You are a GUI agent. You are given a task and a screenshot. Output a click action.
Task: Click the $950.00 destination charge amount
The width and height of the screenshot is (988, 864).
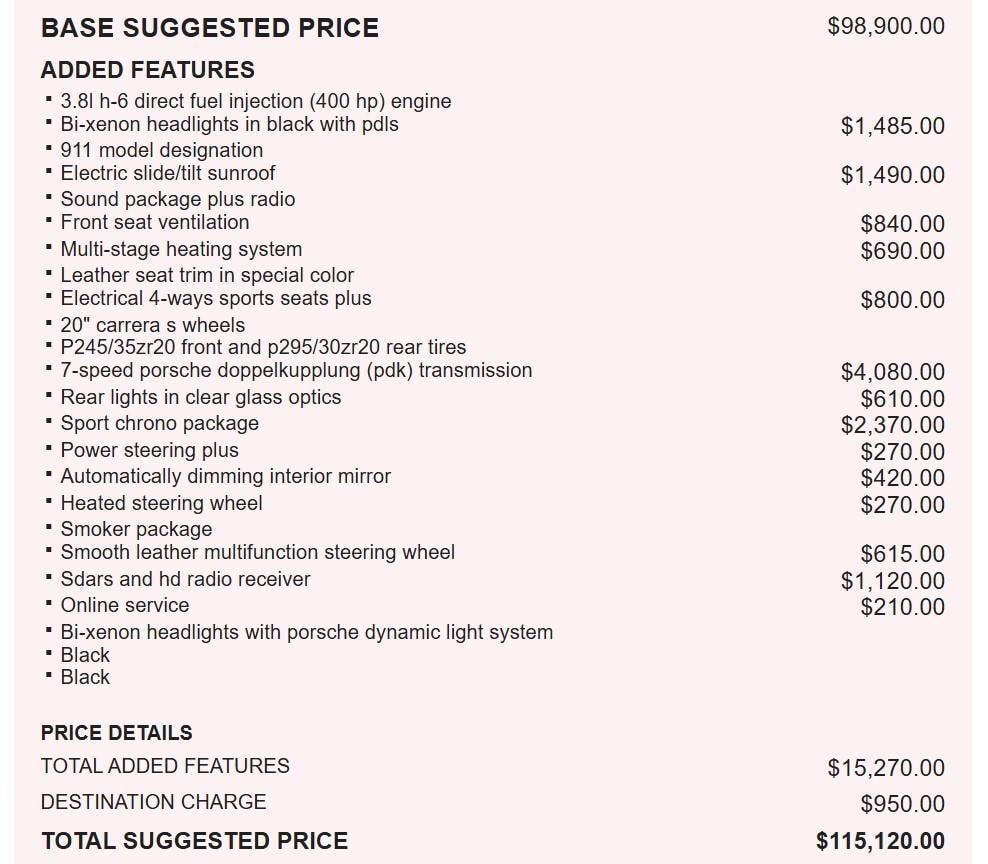tap(902, 804)
